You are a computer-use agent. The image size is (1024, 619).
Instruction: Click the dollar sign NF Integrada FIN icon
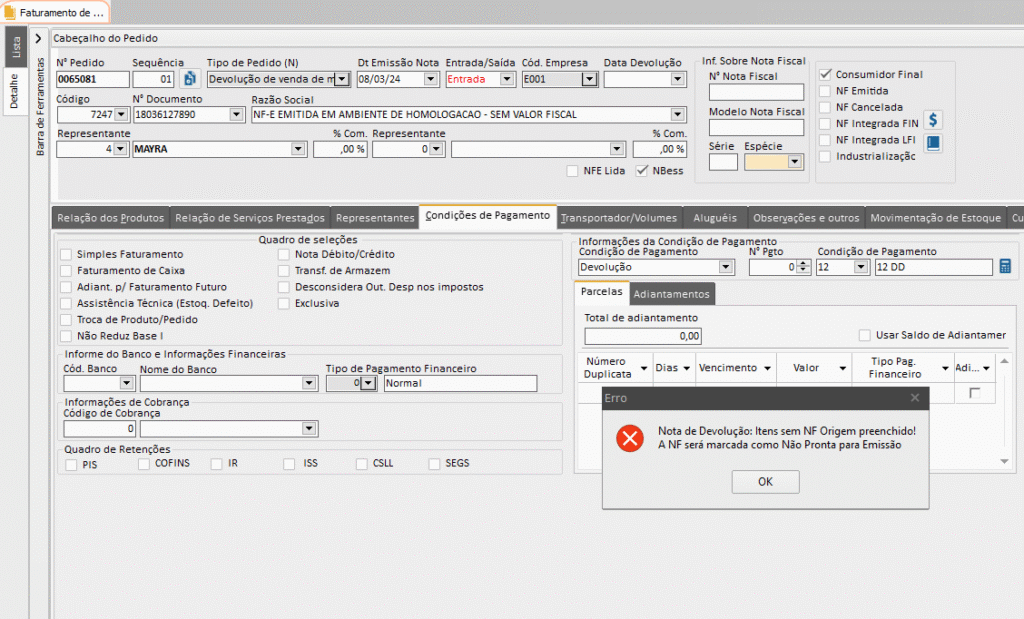933,120
